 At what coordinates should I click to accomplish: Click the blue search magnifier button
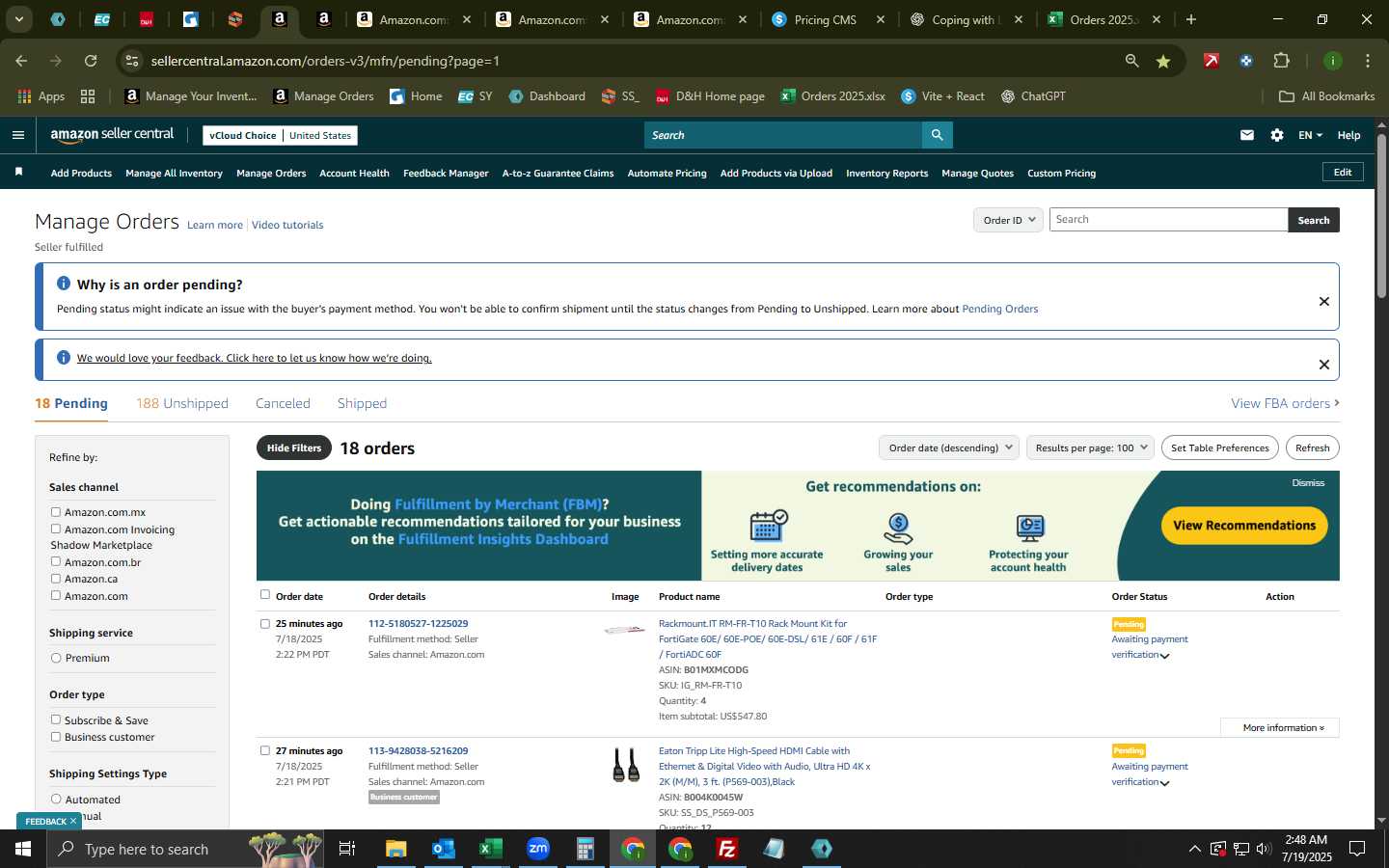(937, 135)
